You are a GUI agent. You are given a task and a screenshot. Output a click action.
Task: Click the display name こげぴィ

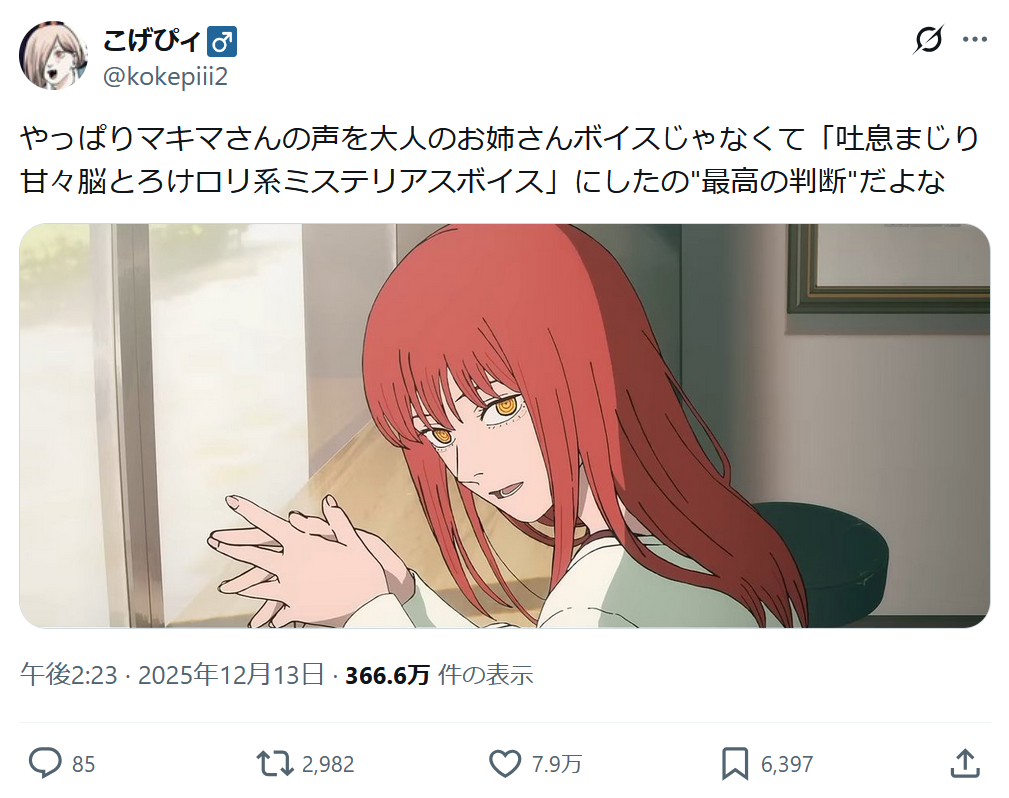click(153, 42)
